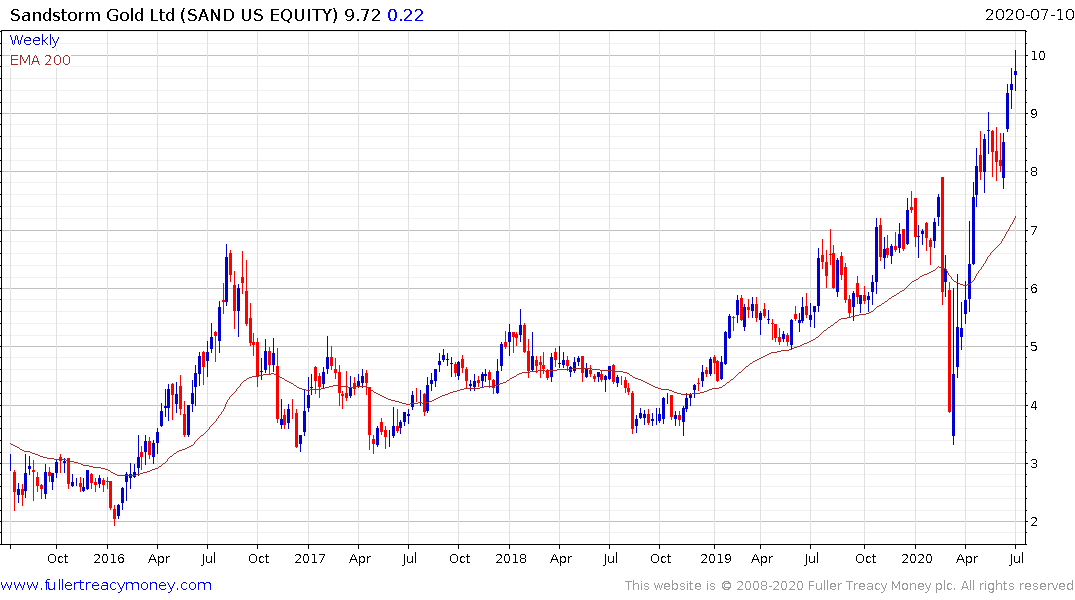Click the x-axis label 2019

click(x=715, y=558)
